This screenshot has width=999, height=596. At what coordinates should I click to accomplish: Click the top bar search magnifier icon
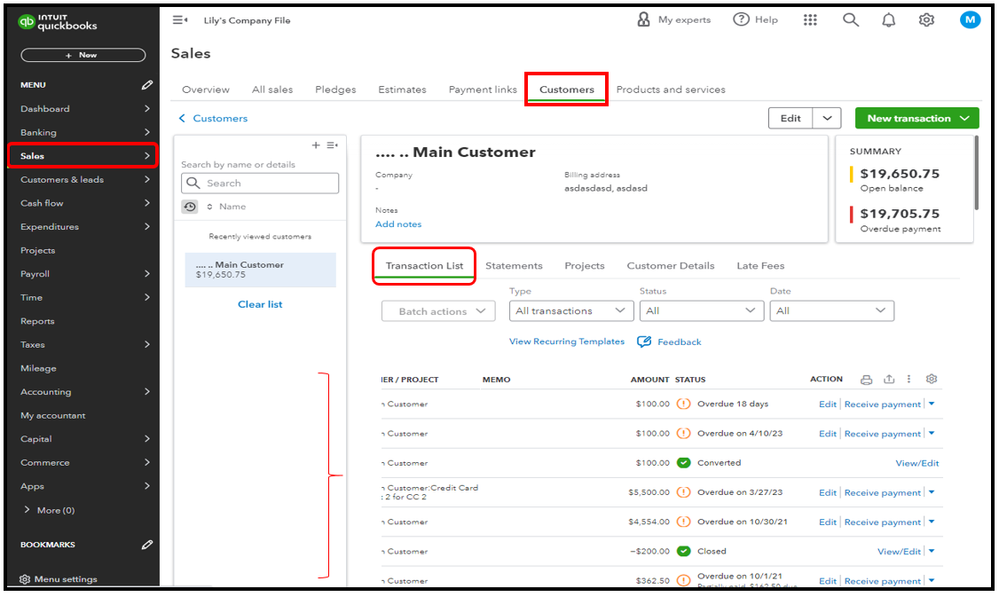point(850,20)
